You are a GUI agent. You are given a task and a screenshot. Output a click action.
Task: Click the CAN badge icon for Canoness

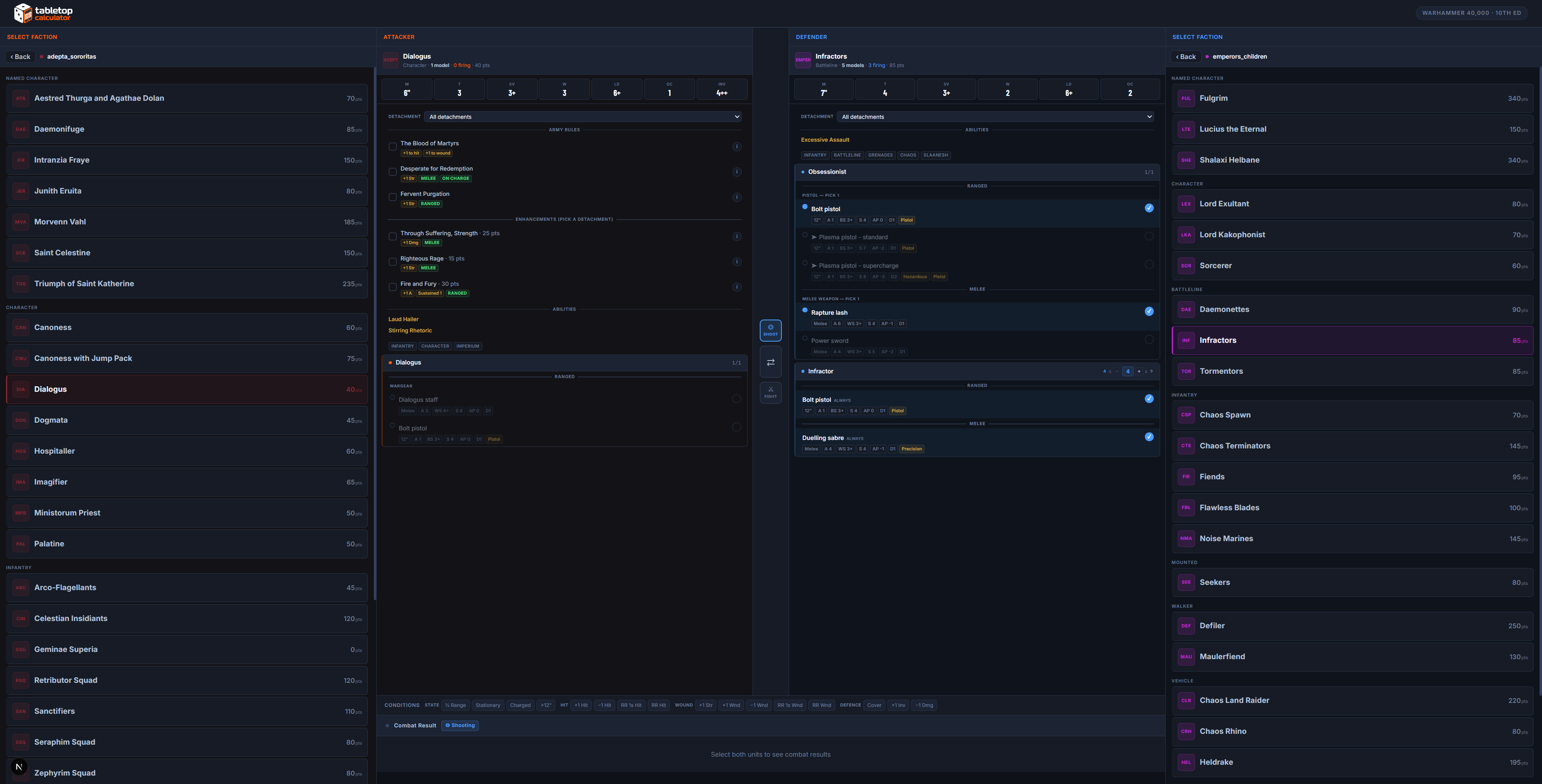point(21,327)
